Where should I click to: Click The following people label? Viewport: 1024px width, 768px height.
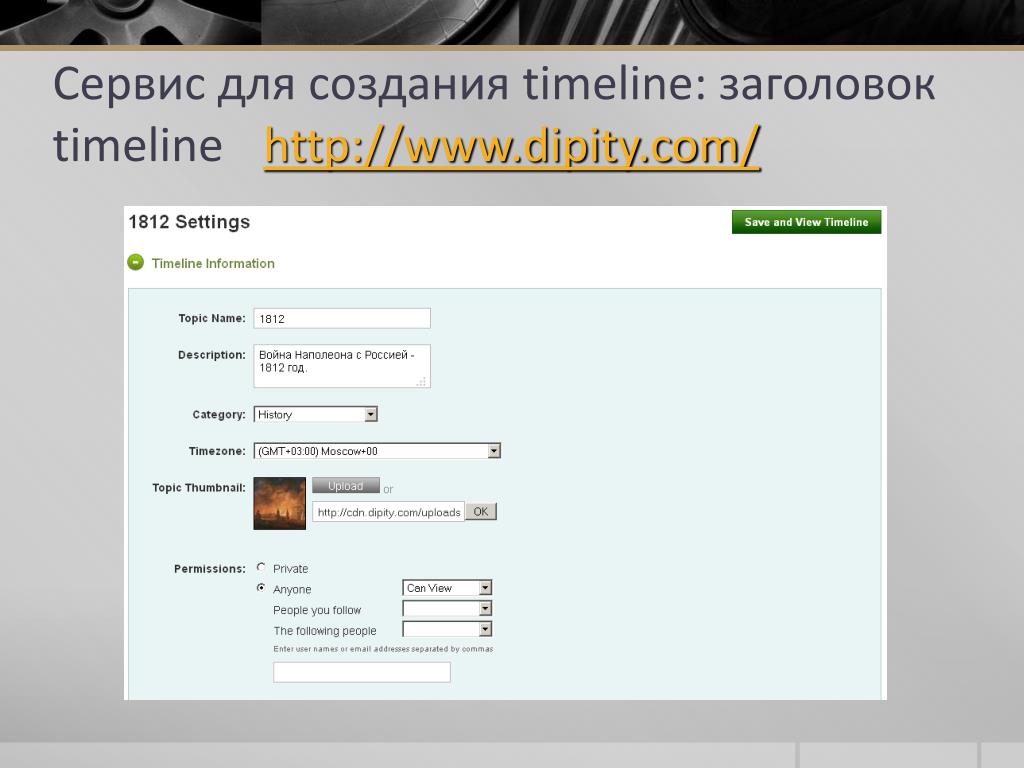pyautogui.click(x=325, y=631)
